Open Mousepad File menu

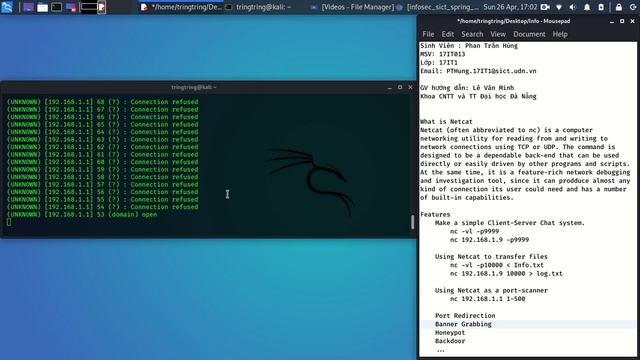pos(428,34)
